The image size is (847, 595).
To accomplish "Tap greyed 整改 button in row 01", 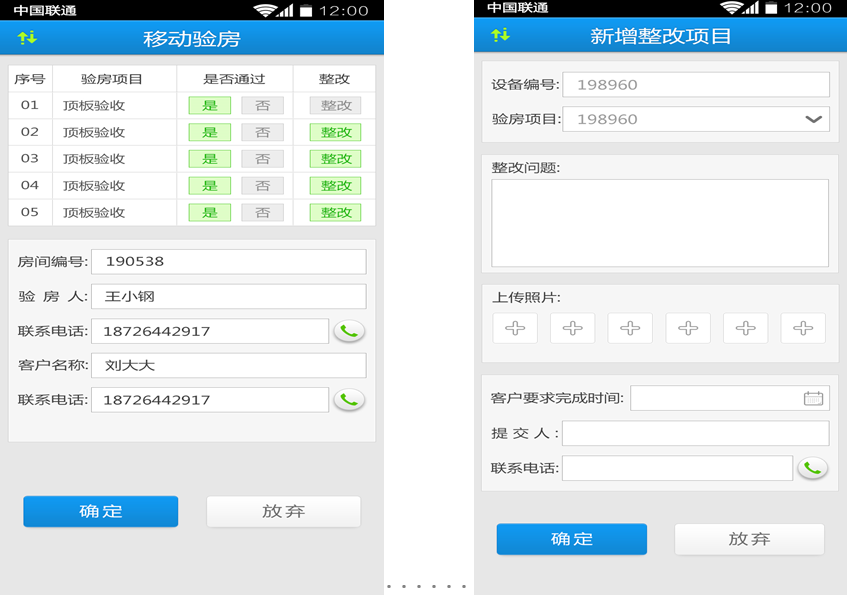I will [x=335, y=105].
